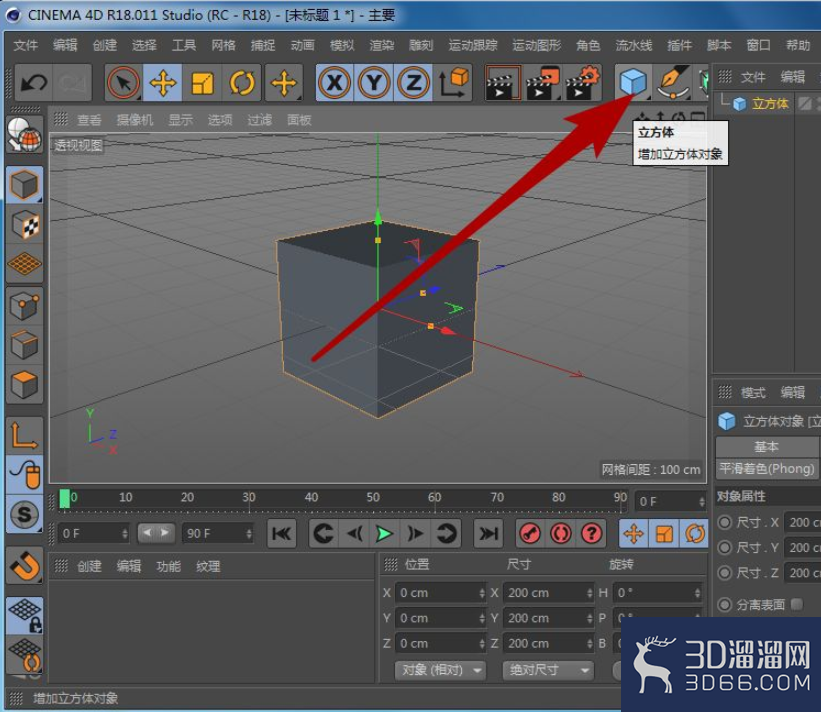Switch to Model mode
This screenshot has width=821, height=712.
coord(24,185)
